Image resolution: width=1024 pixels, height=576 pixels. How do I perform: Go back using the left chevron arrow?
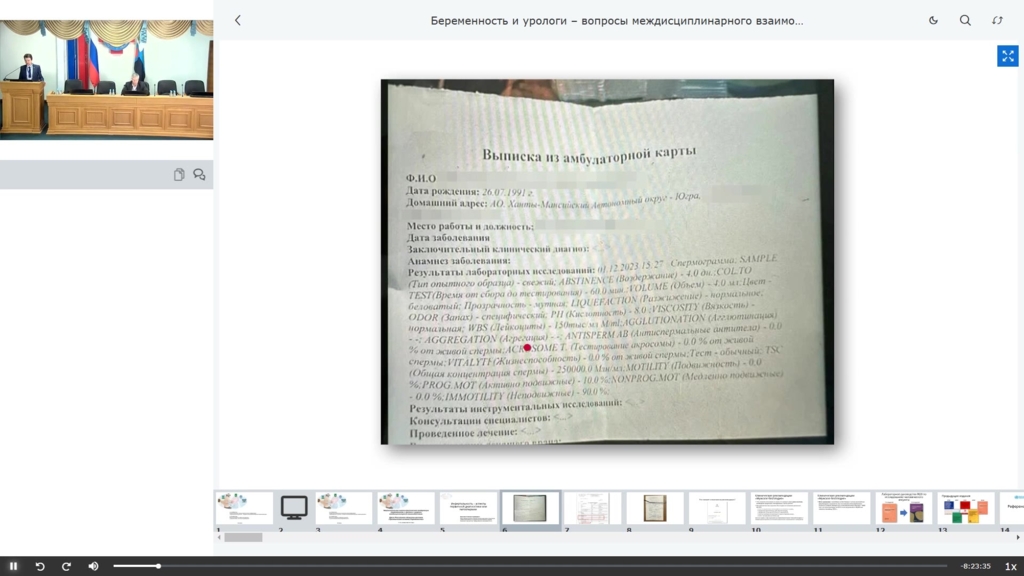coord(238,20)
